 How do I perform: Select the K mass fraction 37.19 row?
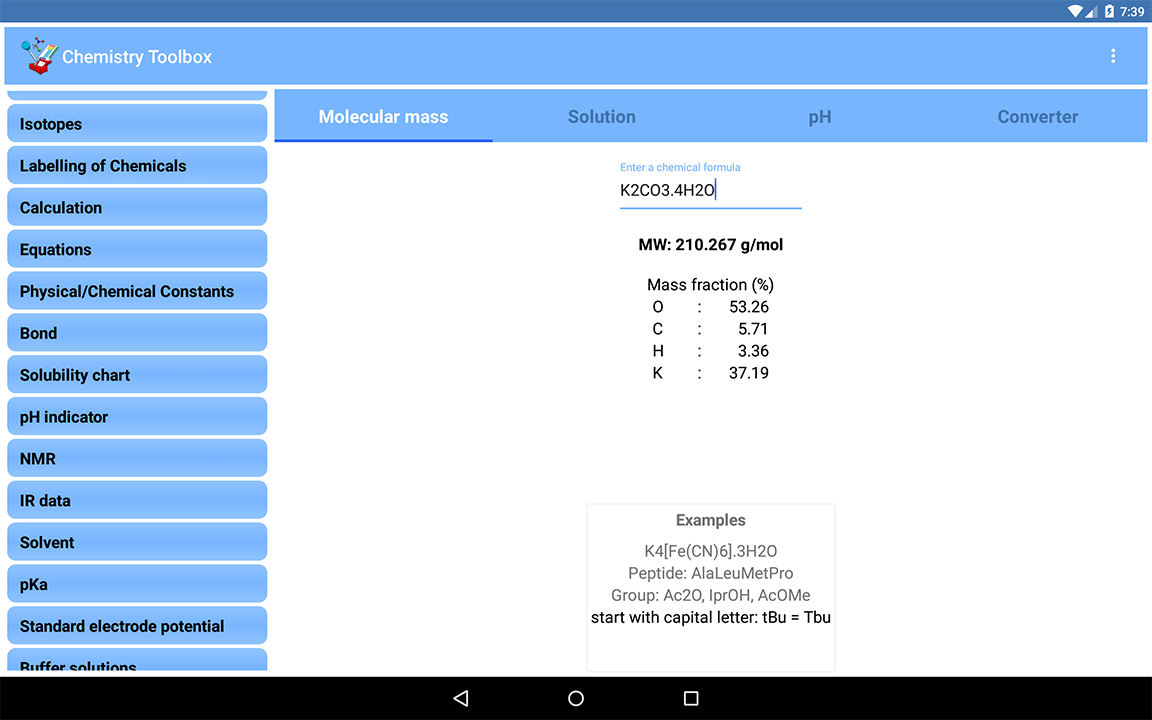[x=710, y=373]
